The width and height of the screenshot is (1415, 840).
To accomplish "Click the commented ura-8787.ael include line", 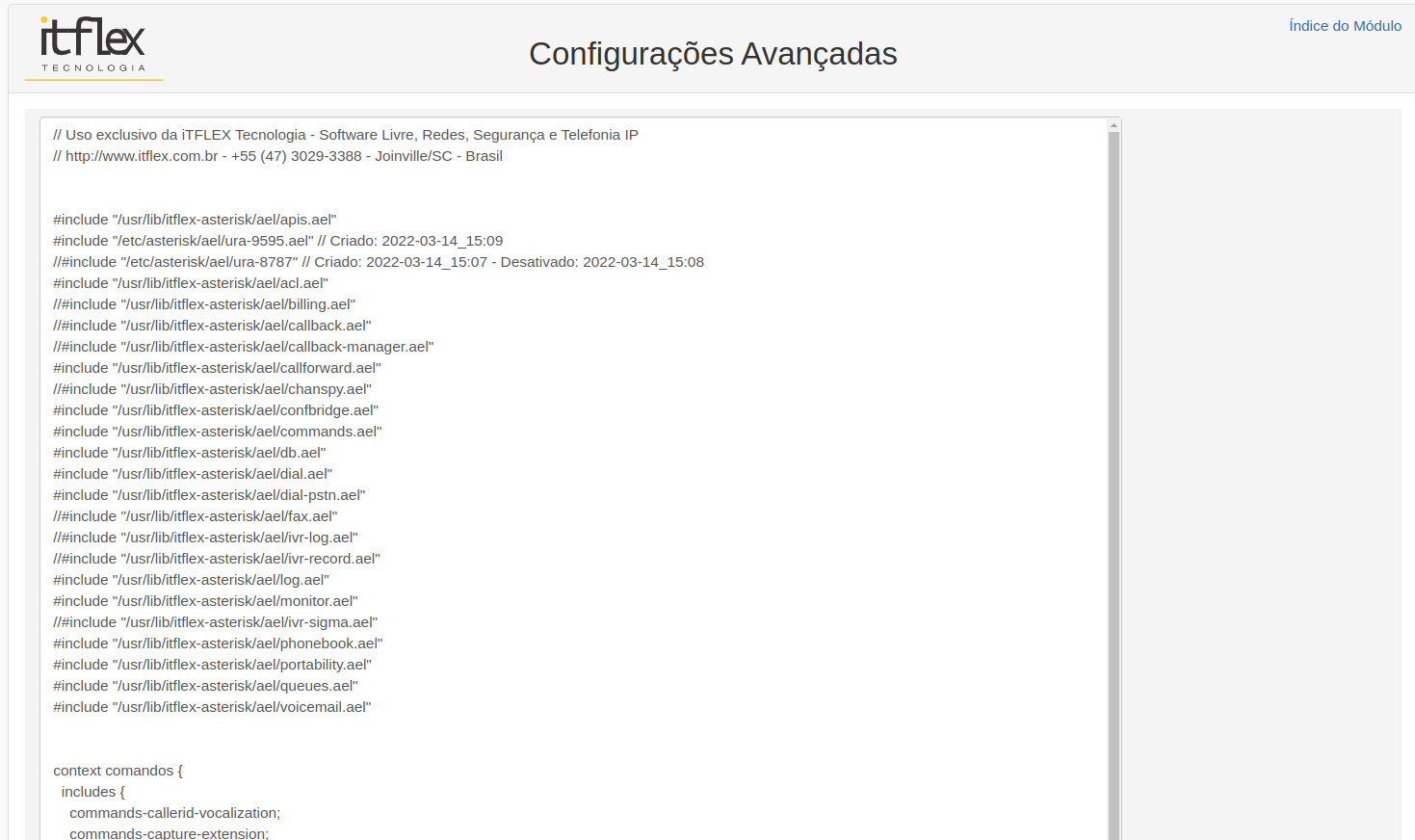I will (x=379, y=262).
